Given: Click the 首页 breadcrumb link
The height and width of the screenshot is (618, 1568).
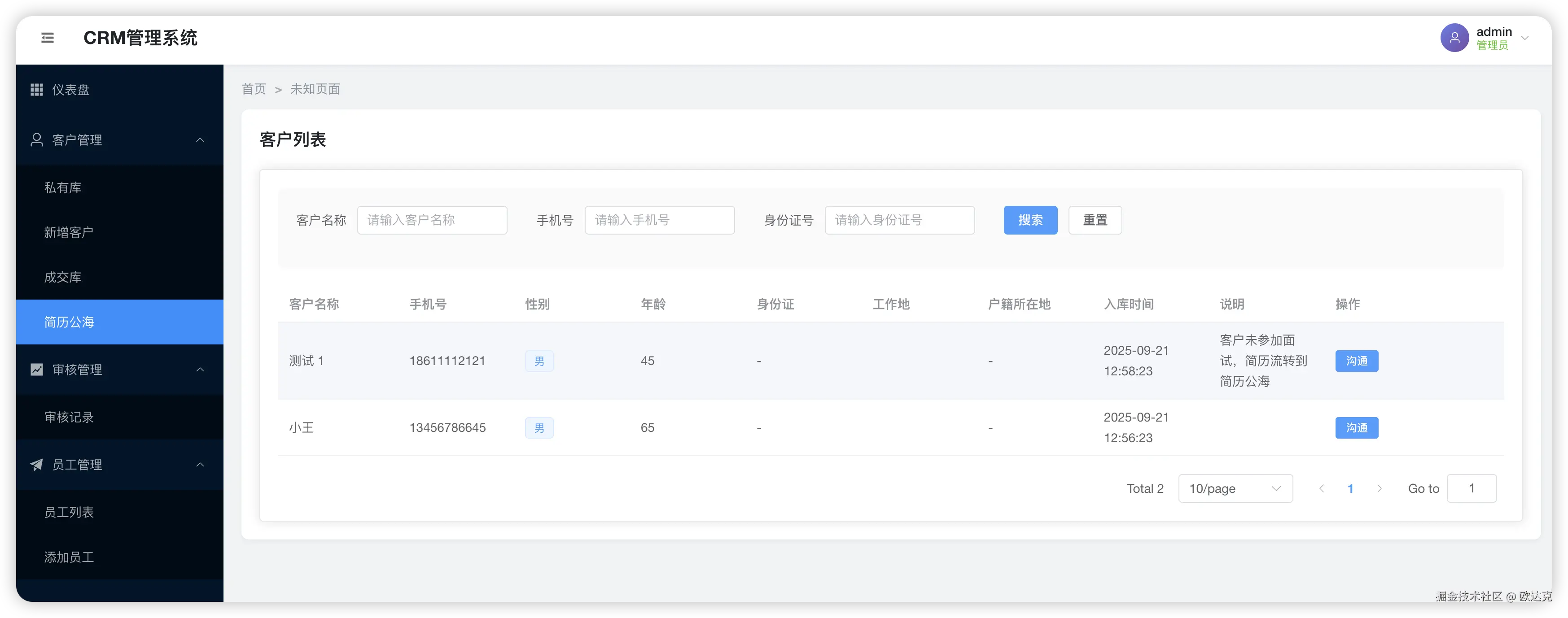Looking at the screenshot, I should (254, 89).
